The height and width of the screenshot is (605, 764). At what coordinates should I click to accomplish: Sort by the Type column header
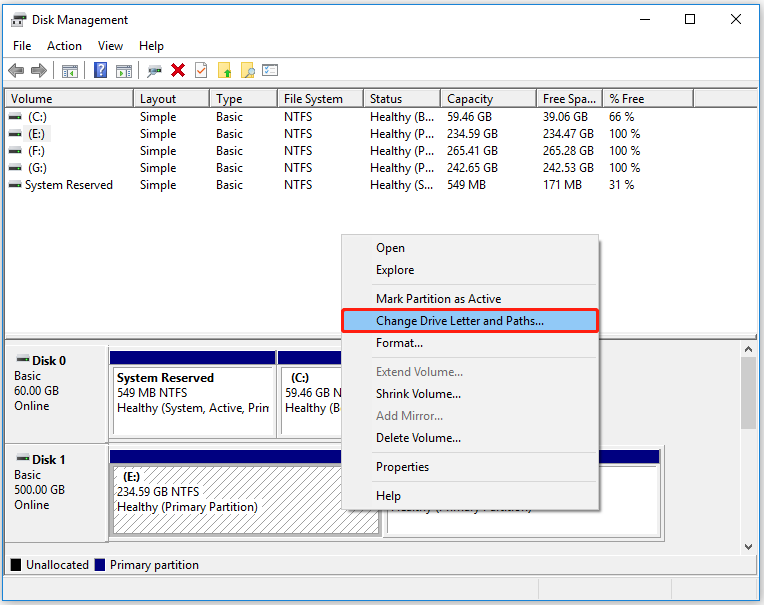pyautogui.click(x=244, y=98)
